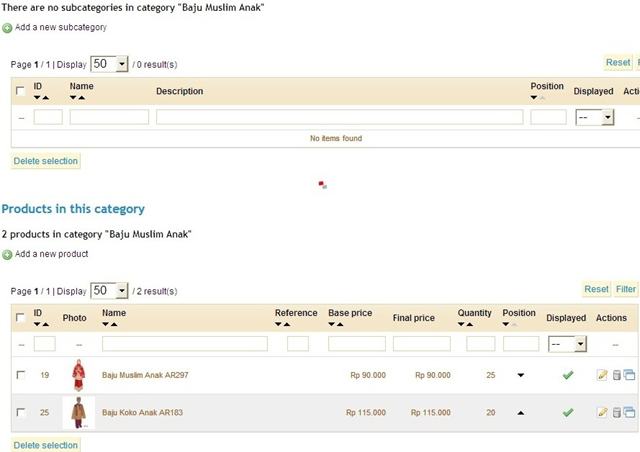Image resolution: width=640 pixels, height=452 pixels.
Task: Click Filter button above products table
Action: coord(626,289)
